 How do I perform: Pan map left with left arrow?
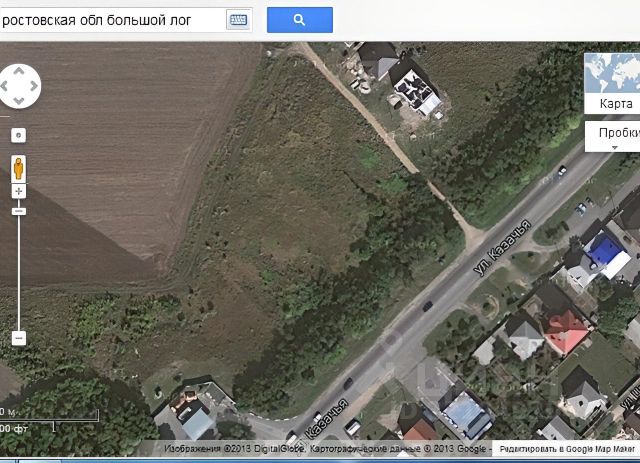tap(4, 86)
